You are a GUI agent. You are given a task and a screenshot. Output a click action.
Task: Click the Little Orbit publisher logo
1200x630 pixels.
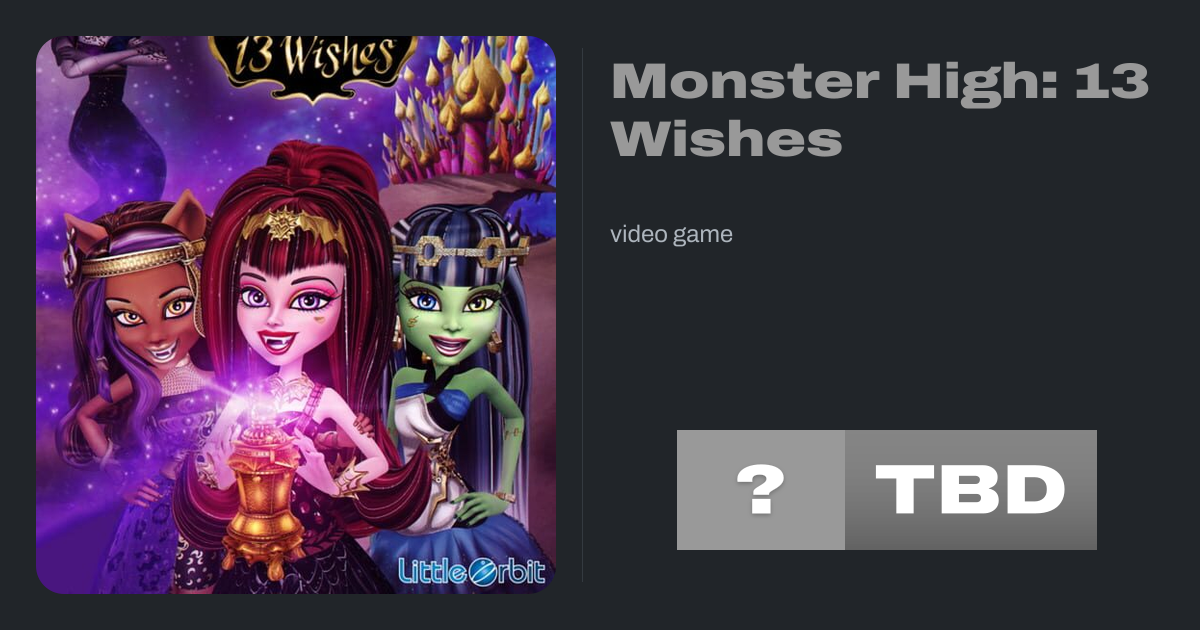click(472, 570)
